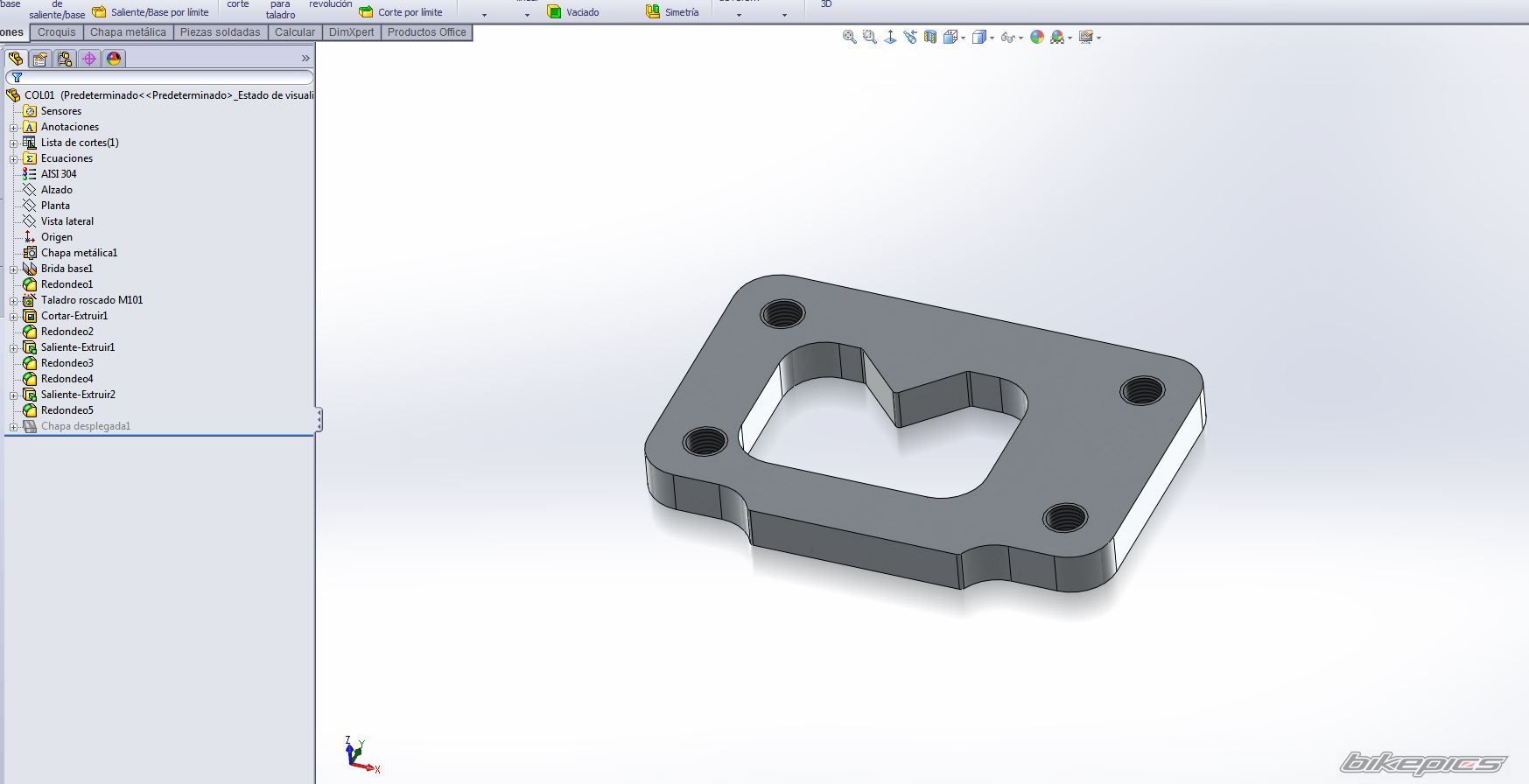Select the AISI 304 material item
The height and width of the screenshot is (784, 1529).
pos(50,174)
